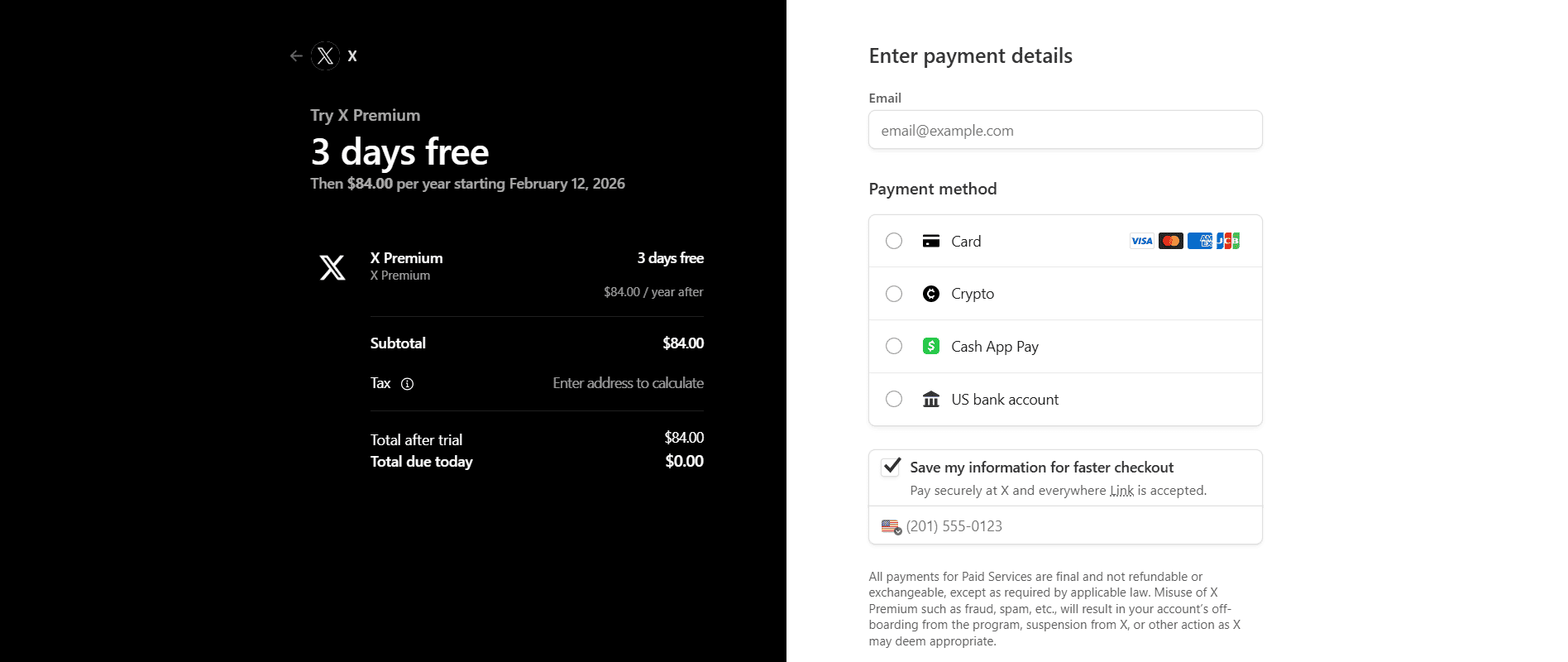Open the Link hyperlink
This screenshot has width=1568, height=662.
coord(1121,491)
